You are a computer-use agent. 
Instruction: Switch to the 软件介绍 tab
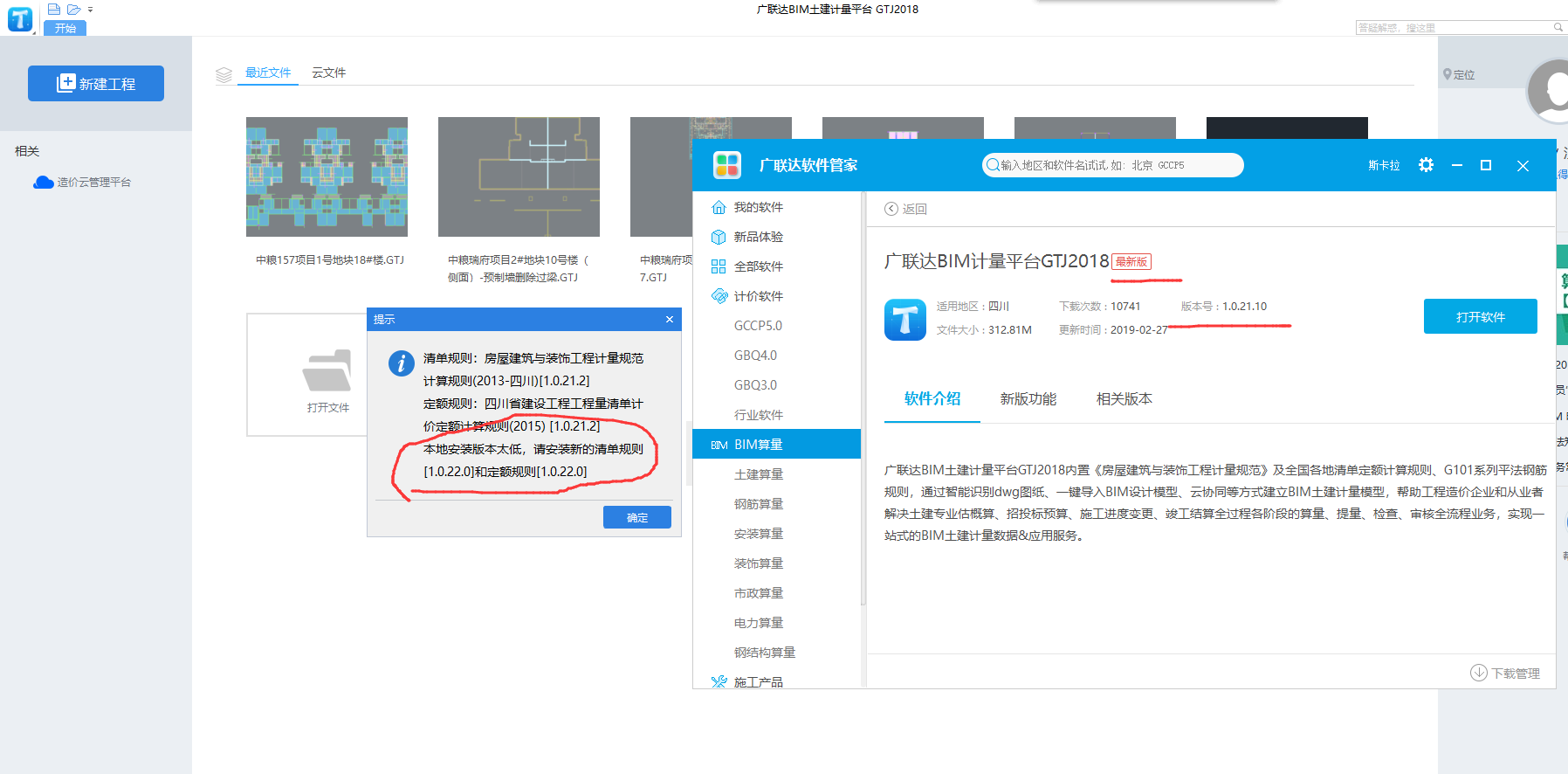(x=932, y=398)
